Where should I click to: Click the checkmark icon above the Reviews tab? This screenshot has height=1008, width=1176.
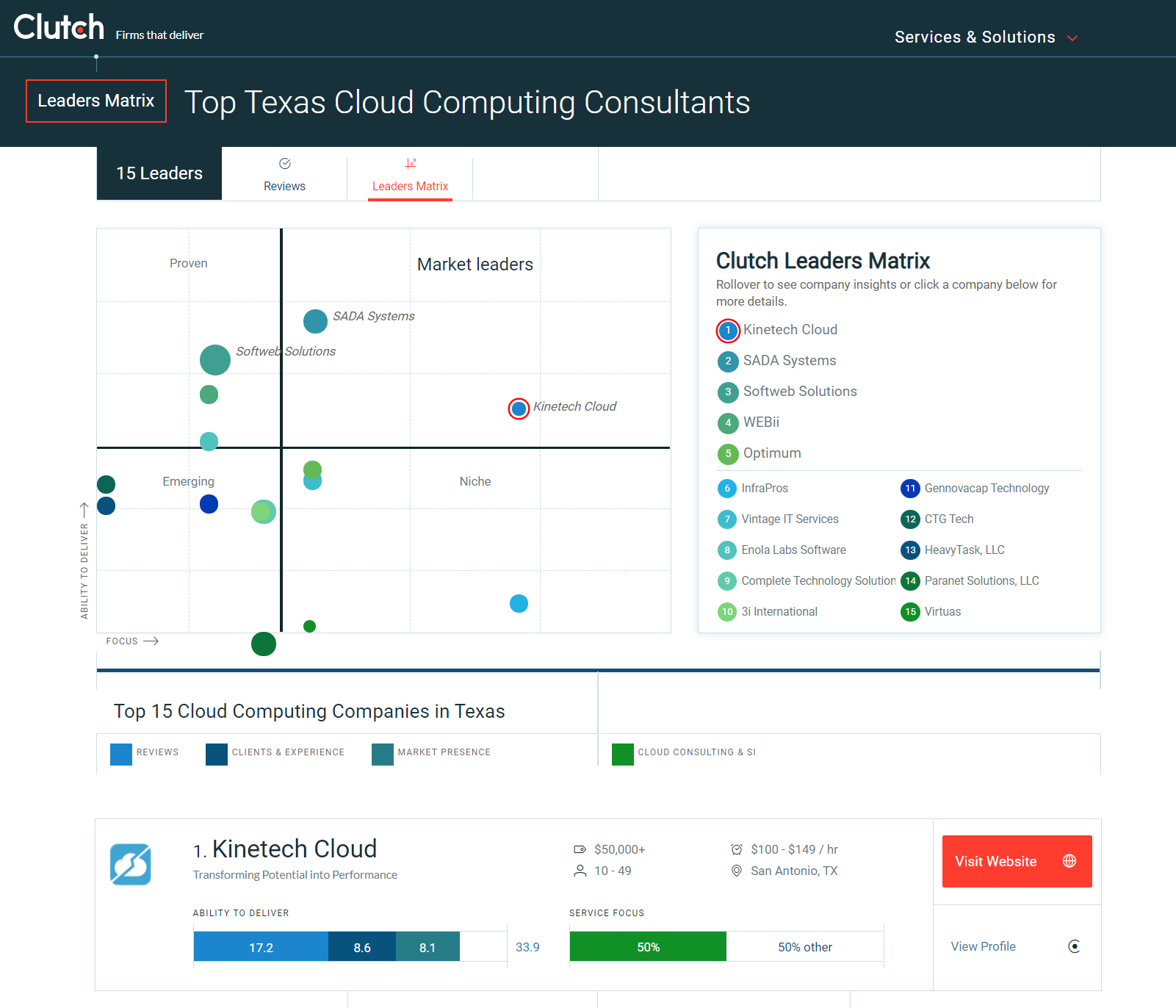point(285,163)
